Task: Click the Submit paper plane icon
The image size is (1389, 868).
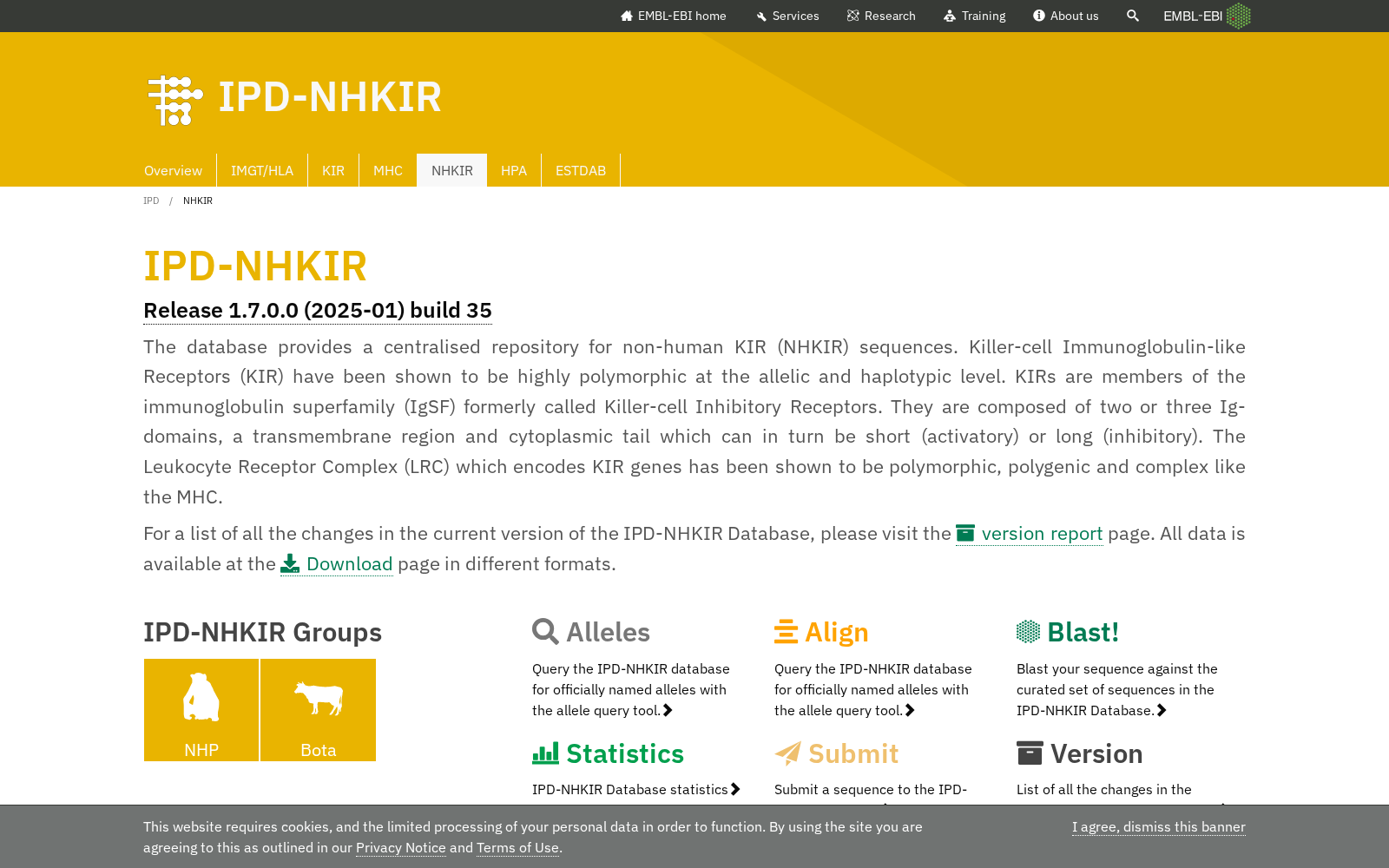Action: pyautogui.click(x=787, y=753)
